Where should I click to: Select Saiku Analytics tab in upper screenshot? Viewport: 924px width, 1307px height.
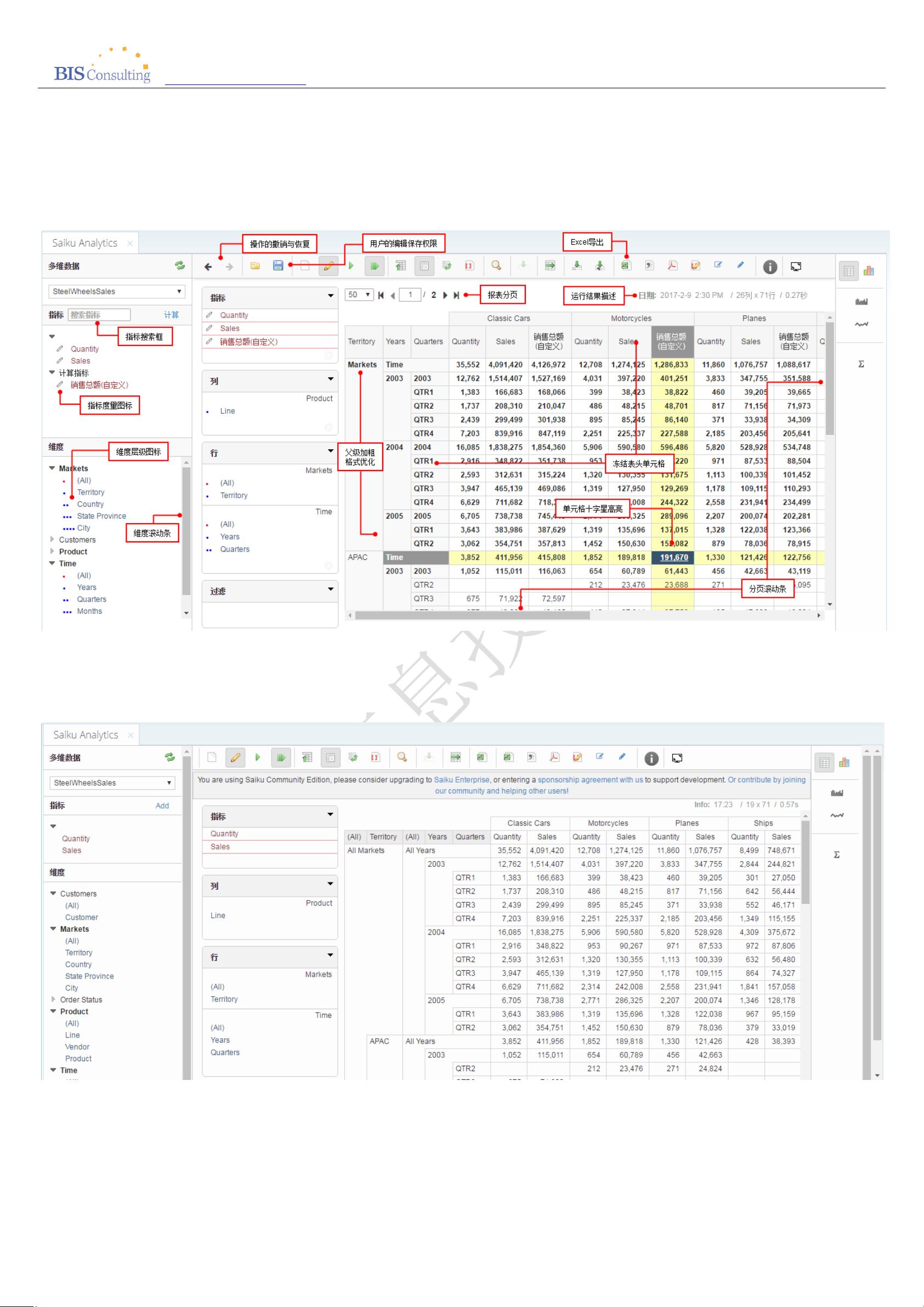tap(85, 243)
